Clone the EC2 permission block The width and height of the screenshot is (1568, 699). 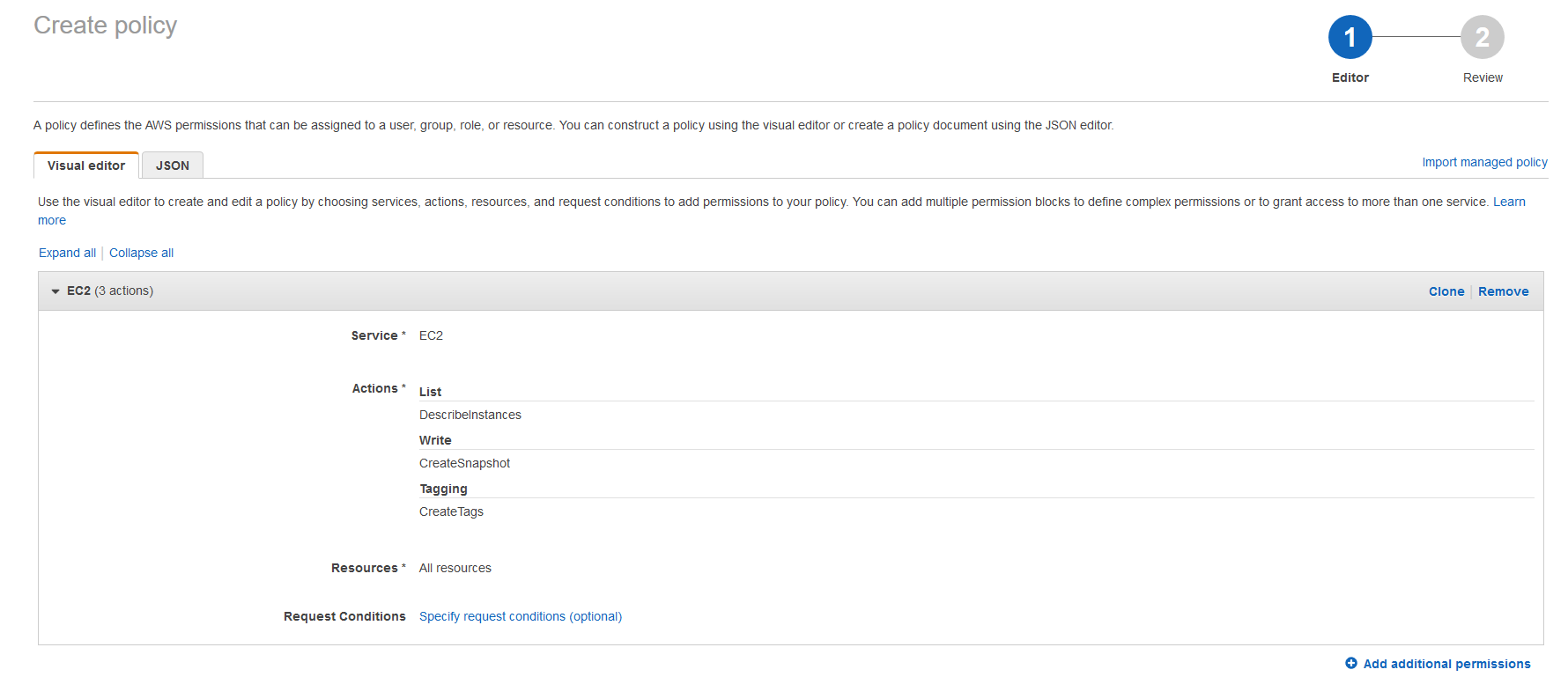[x=1446, y=291]
